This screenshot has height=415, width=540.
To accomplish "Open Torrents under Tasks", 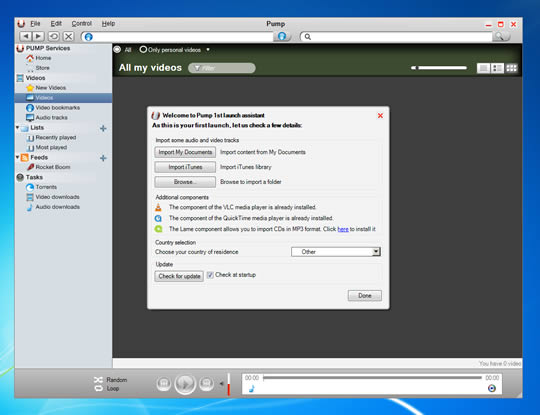I will click(46, 187).
